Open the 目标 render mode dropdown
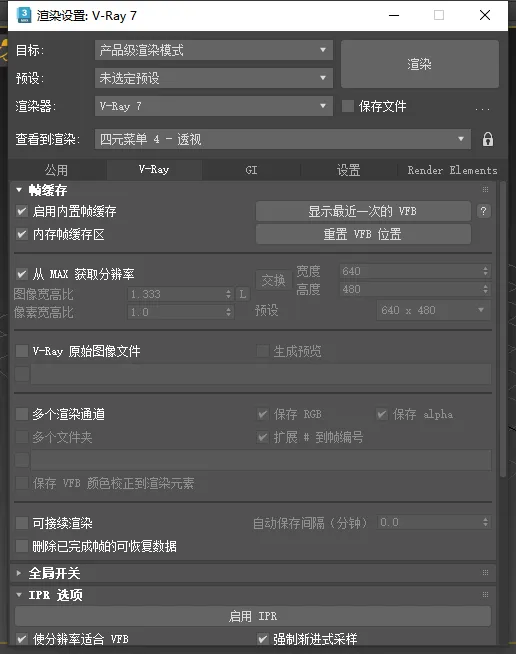516x654 pixels. point(214,50)
